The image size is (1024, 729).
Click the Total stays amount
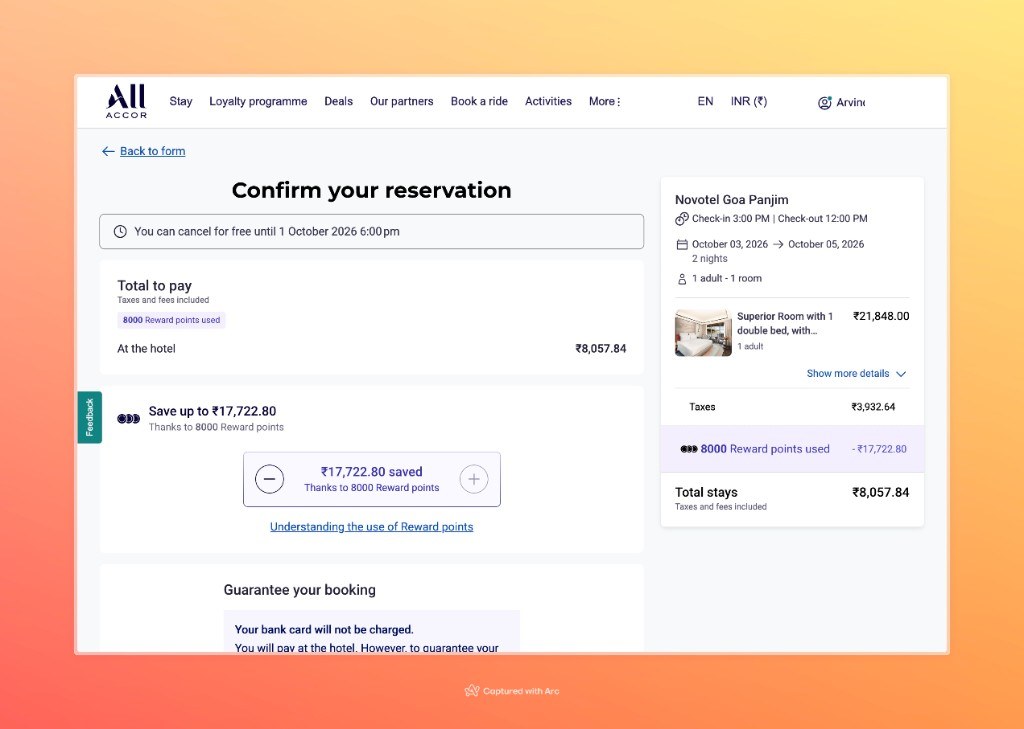pyautogui.click(x=880, y=493)
